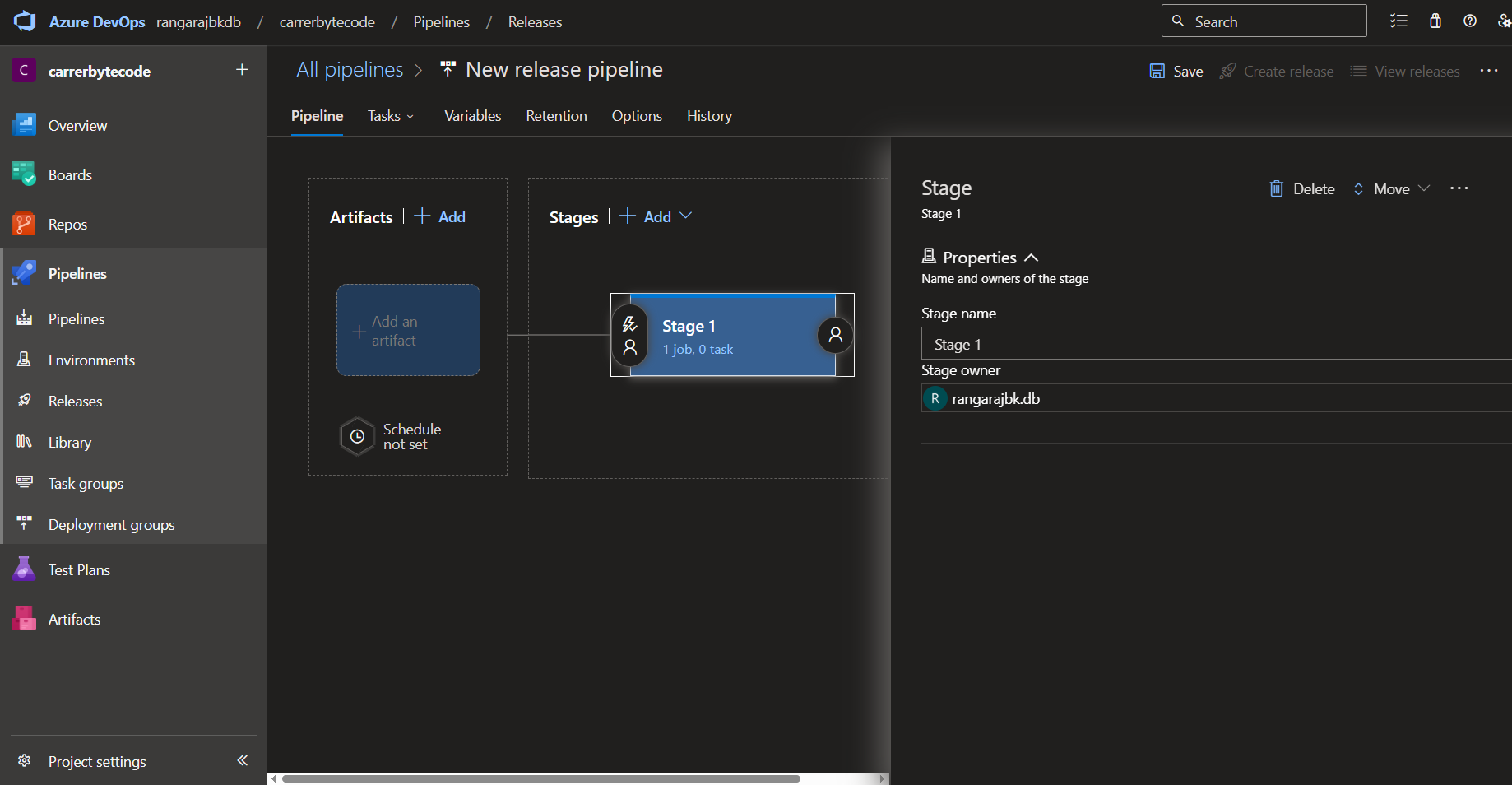1512x785 pixels.
Task: Open the Move stage dropdown
Action: point(1391,188)
